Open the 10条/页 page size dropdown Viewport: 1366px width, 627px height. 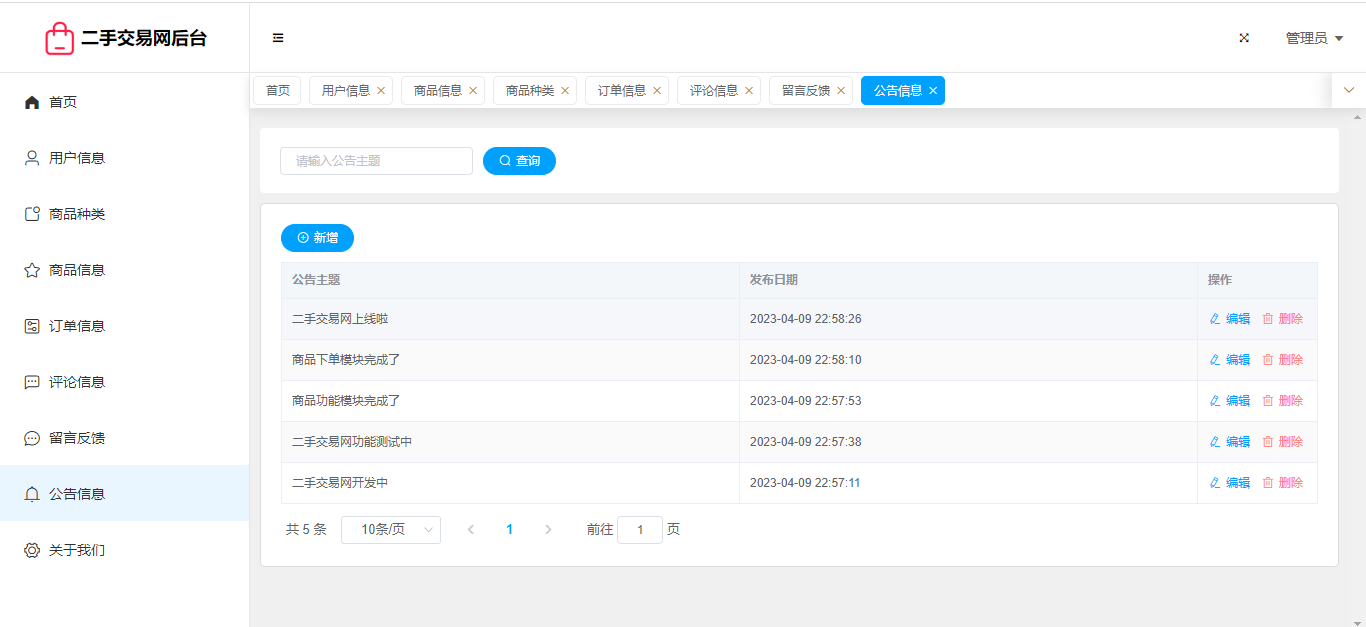coord(390,530)
